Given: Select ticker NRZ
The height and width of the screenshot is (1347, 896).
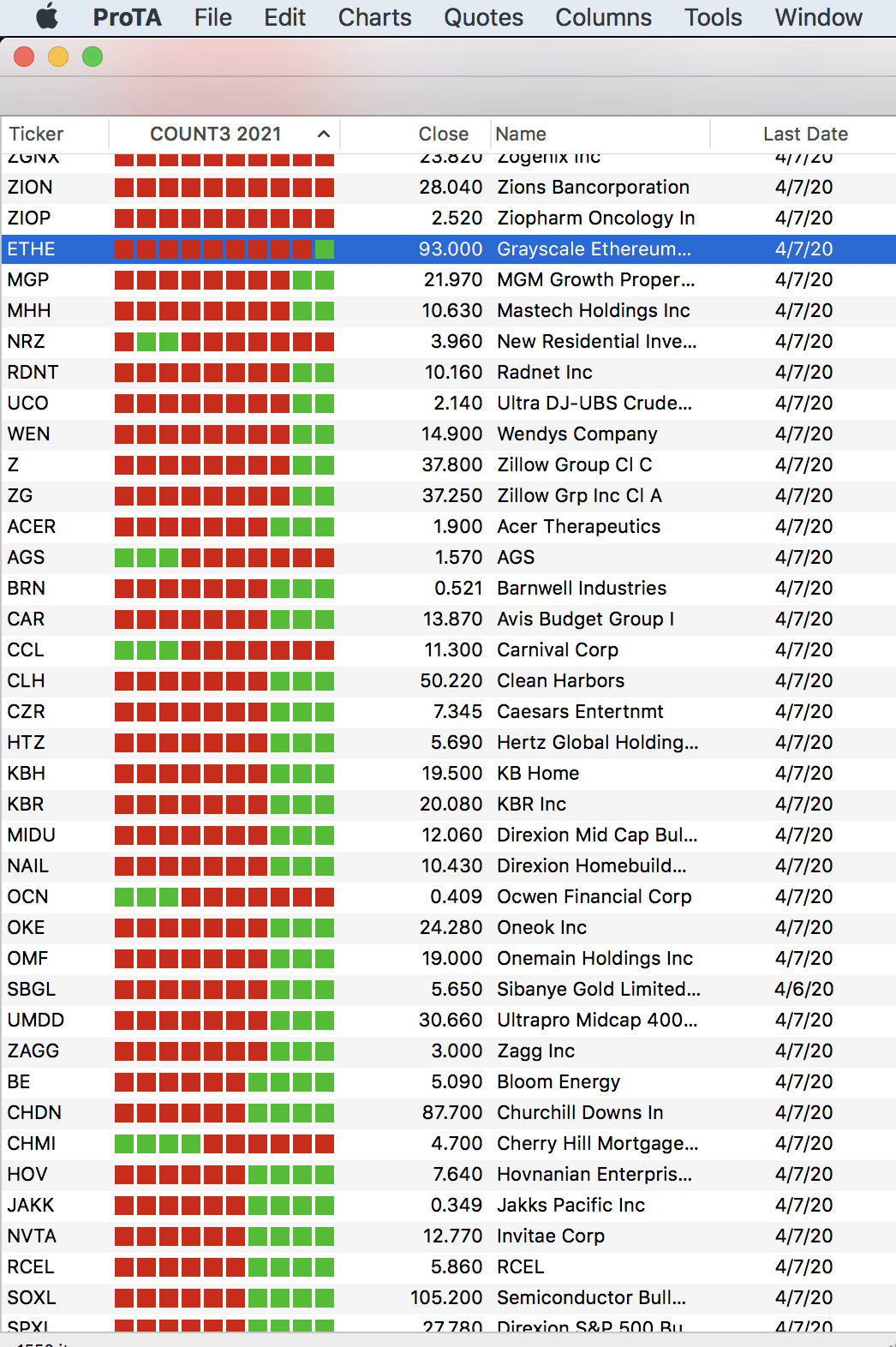Looking at the screenshot, I should tap(26, 342).
